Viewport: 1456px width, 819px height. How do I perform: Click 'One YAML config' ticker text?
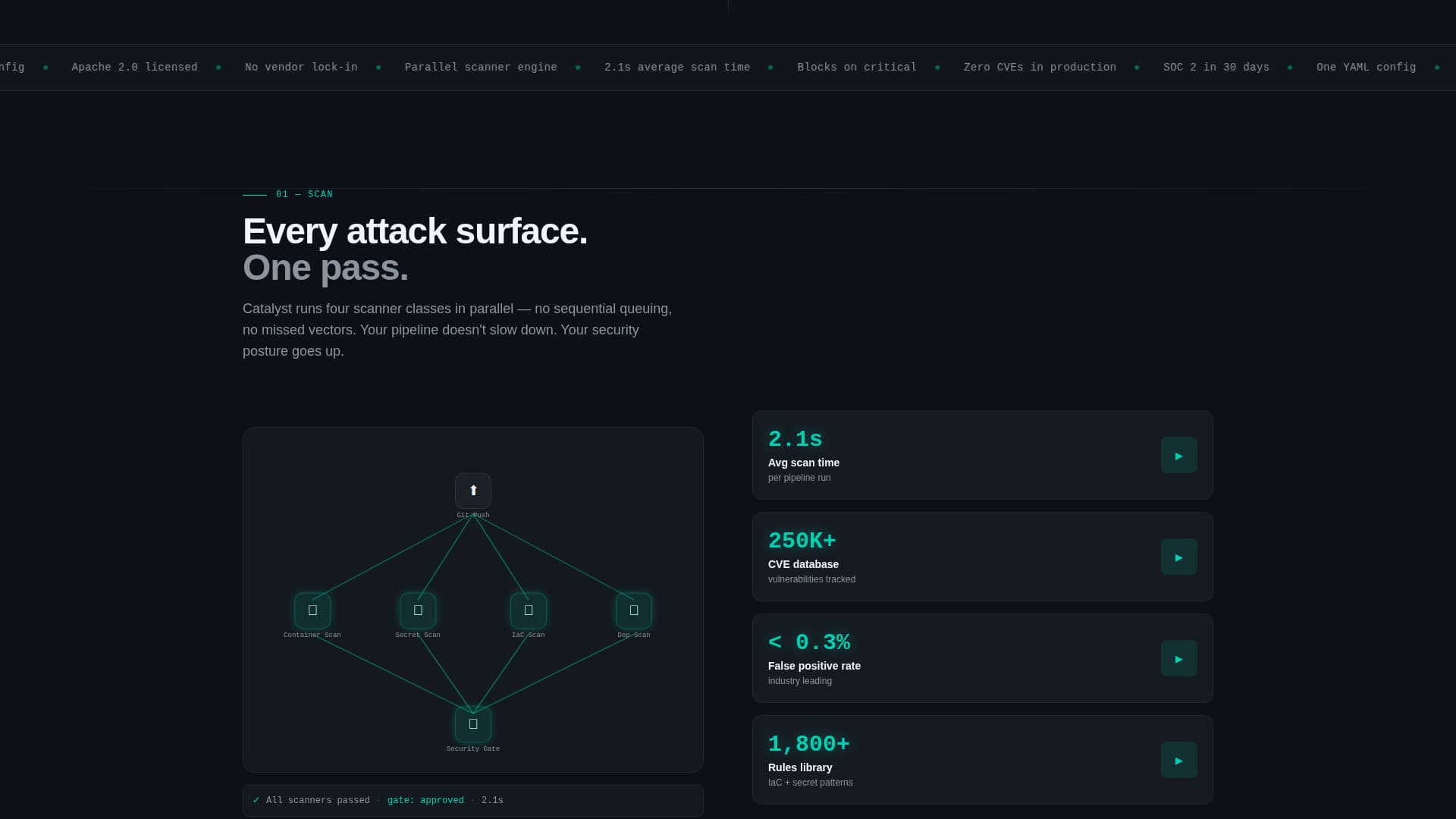pos(1366,67)
